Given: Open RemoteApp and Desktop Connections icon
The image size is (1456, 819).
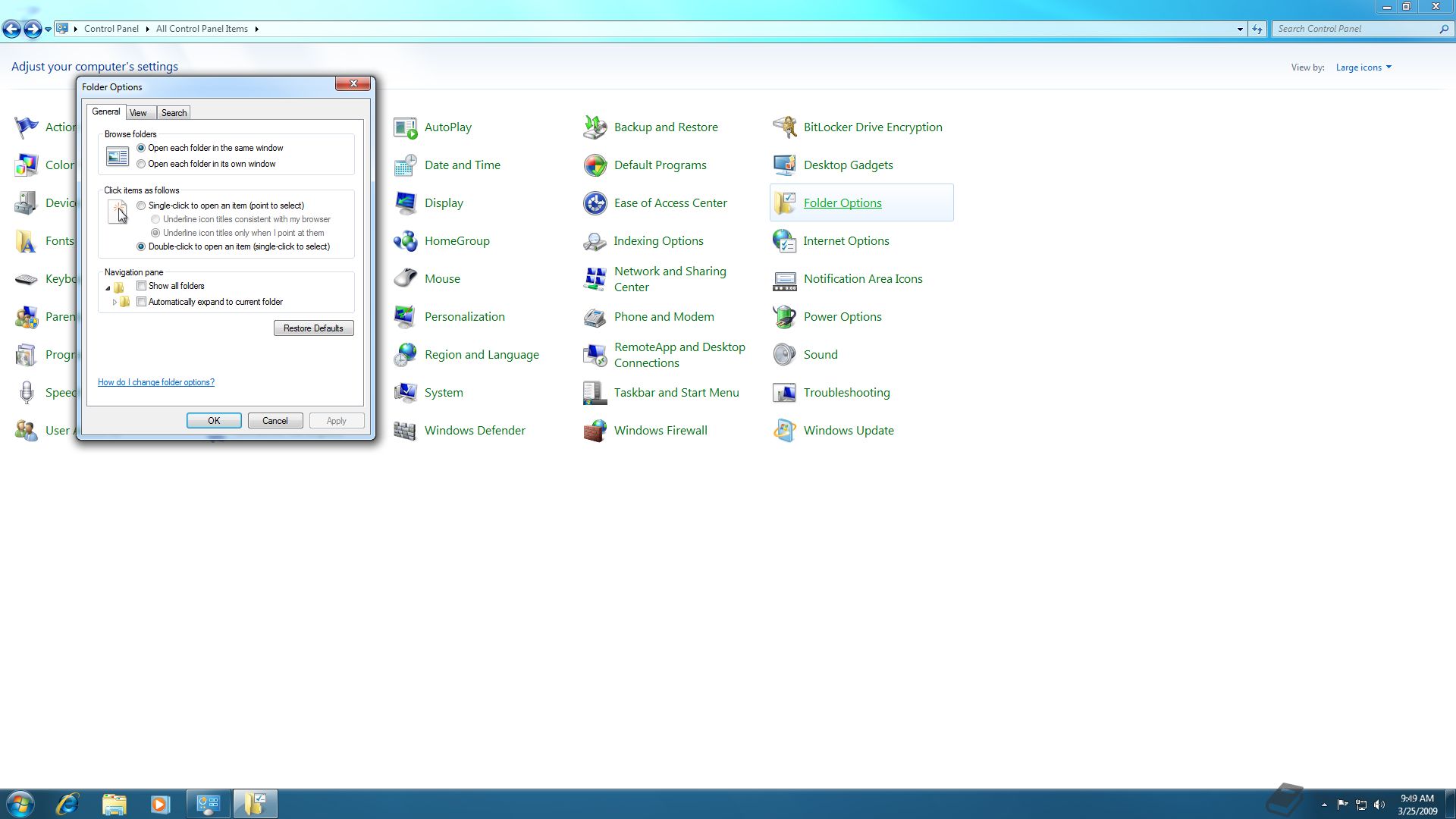Looking at the screenshot, I should pos(595,355).
